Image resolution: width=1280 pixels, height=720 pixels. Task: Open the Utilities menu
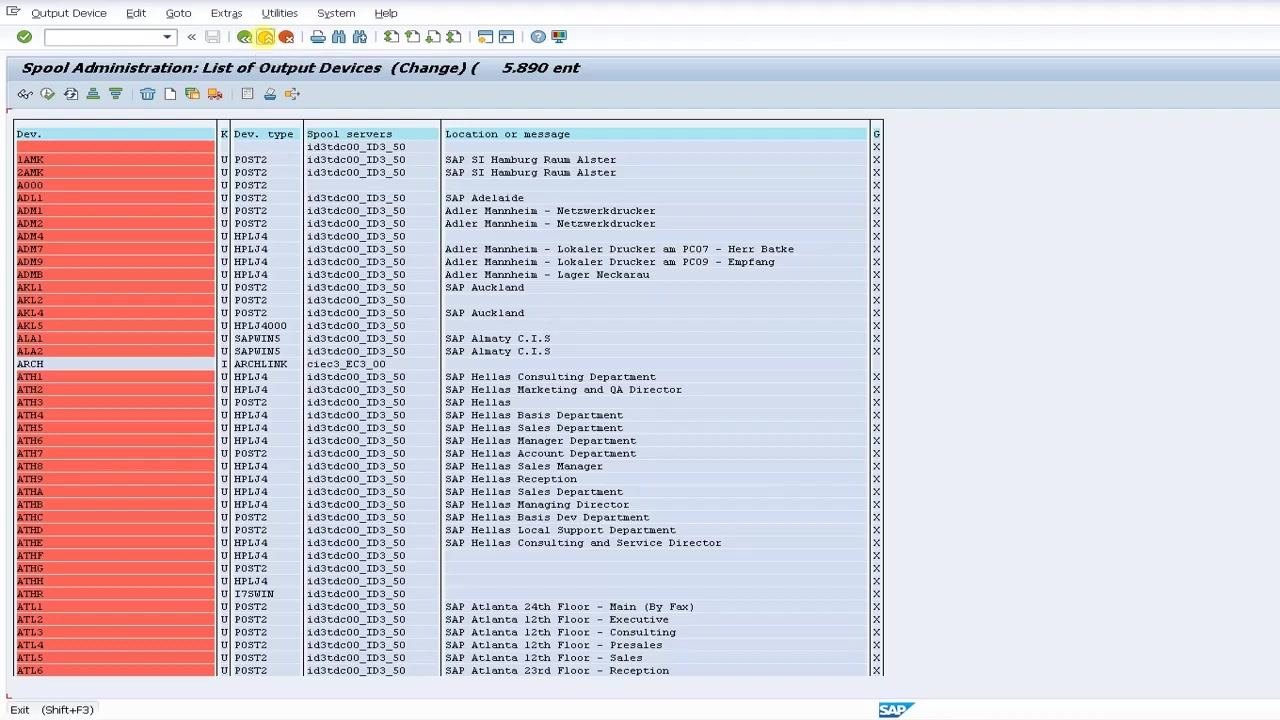(280, 13)
